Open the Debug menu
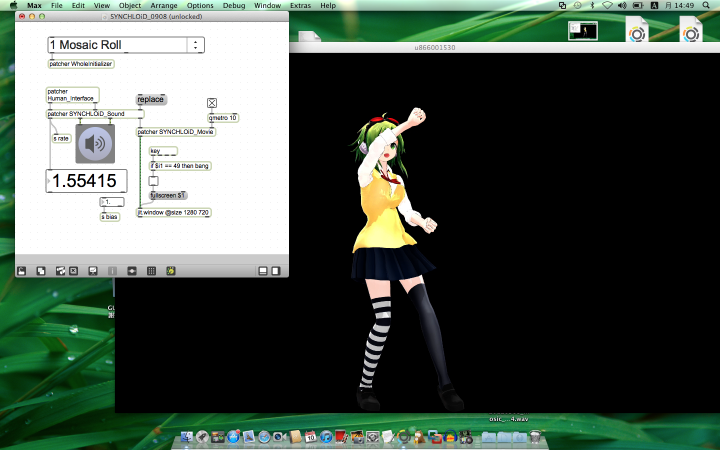720x450 pixels. click(x=234, y=6)
